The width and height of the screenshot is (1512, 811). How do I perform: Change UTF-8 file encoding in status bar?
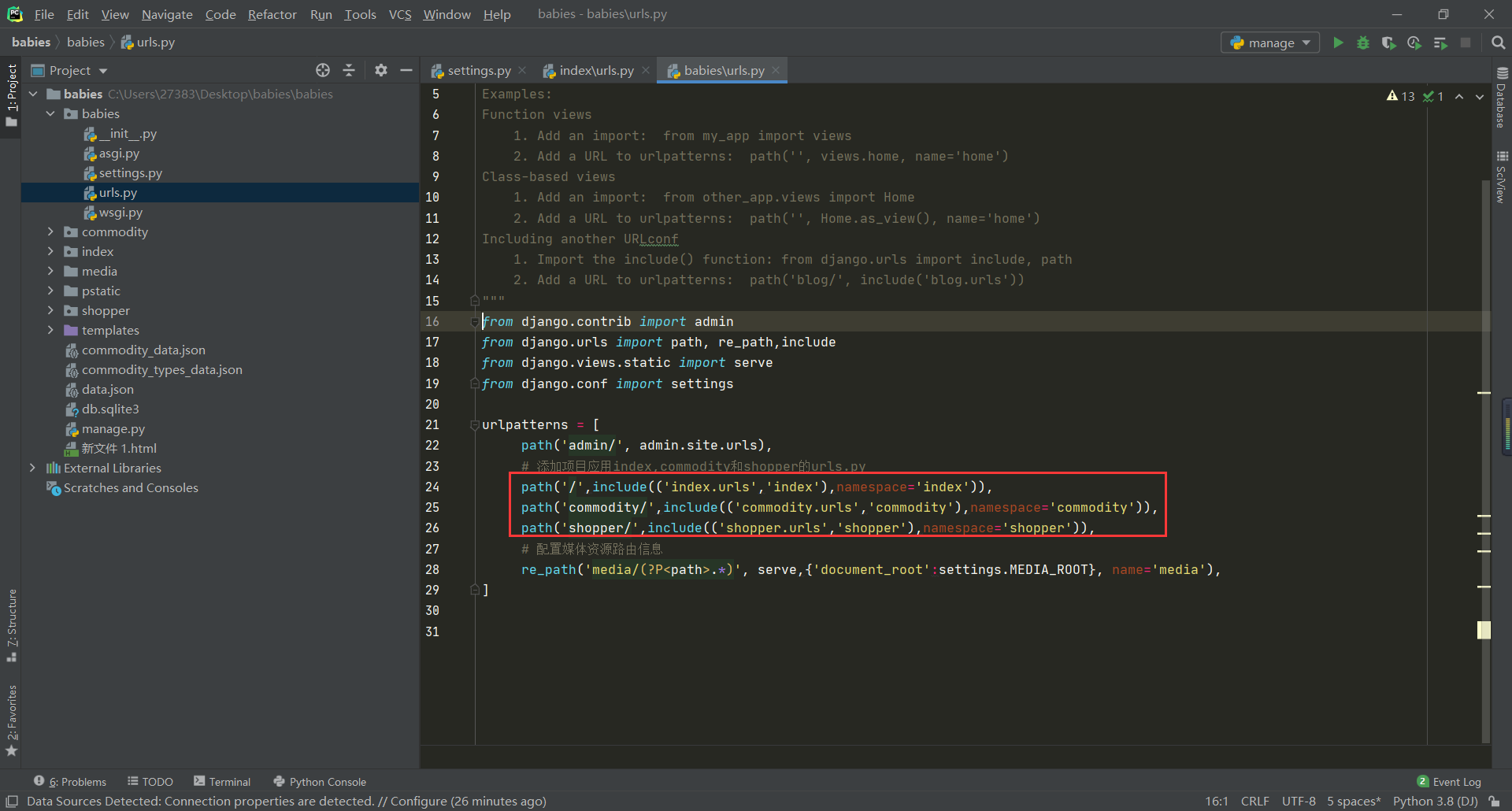1299,801
